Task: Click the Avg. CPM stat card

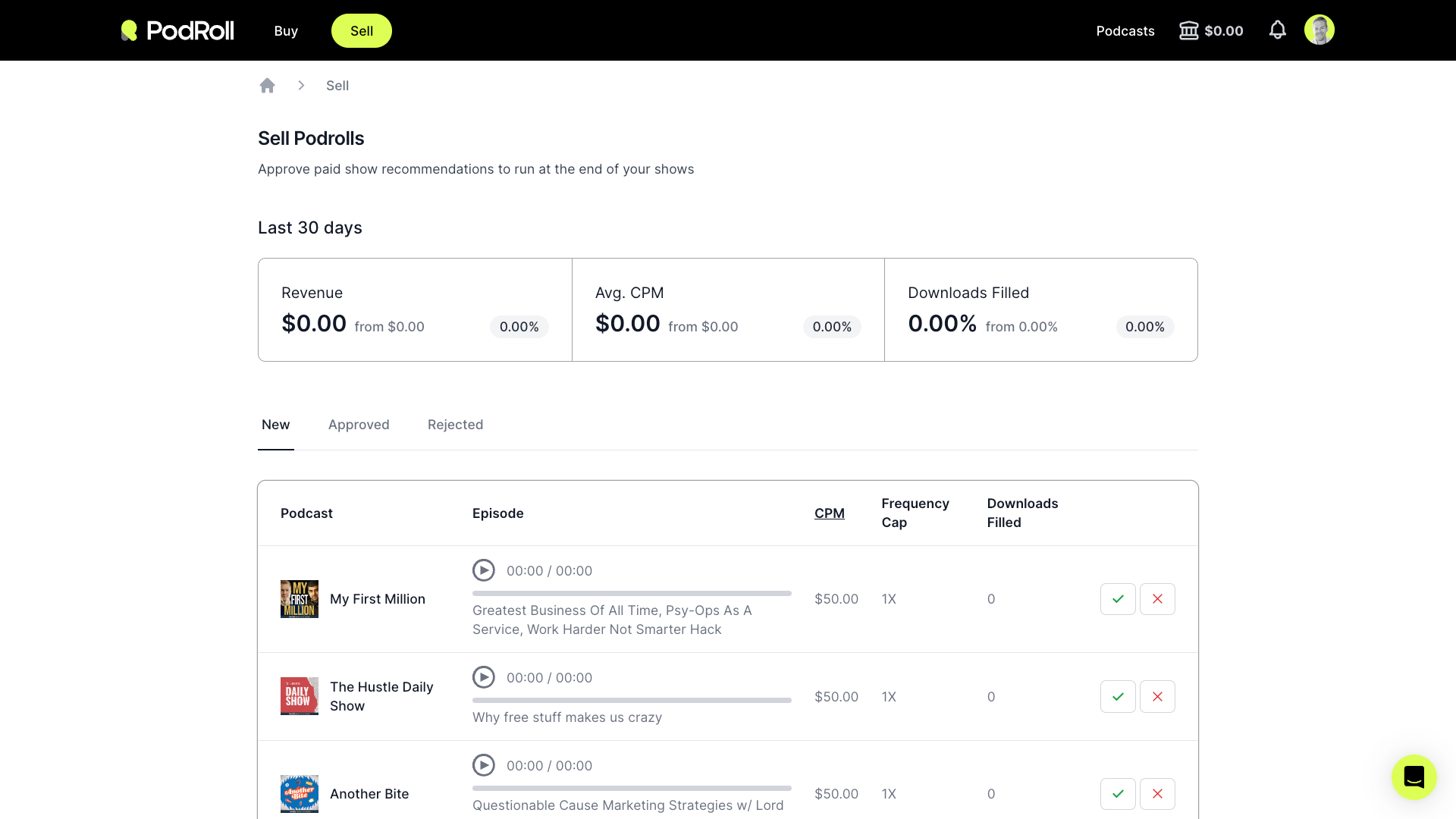Action: pyautogui.click(x=728, y=309)
